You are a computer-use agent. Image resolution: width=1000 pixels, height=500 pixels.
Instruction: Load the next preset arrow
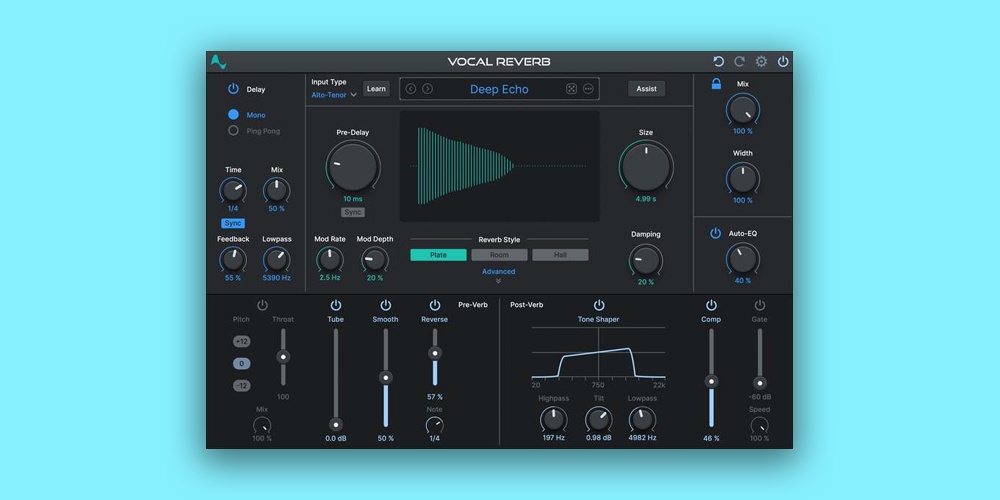pos(427,89)
